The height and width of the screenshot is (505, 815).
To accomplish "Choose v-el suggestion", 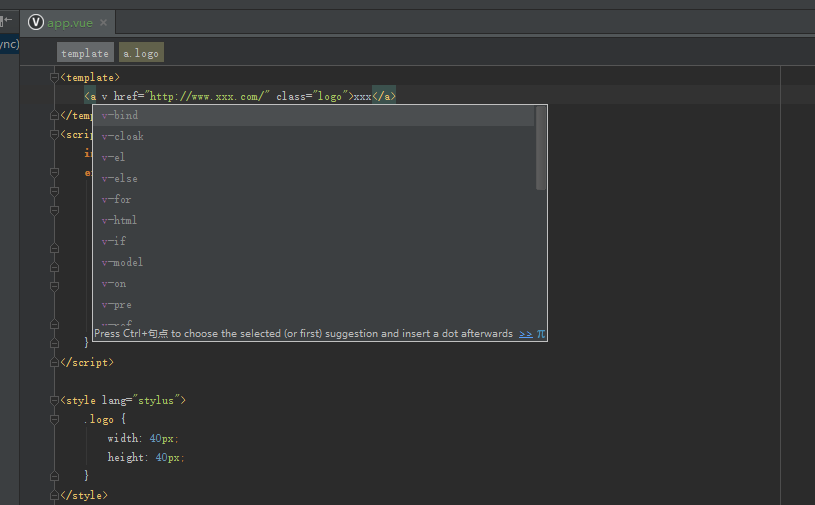I will coord(314,157).
